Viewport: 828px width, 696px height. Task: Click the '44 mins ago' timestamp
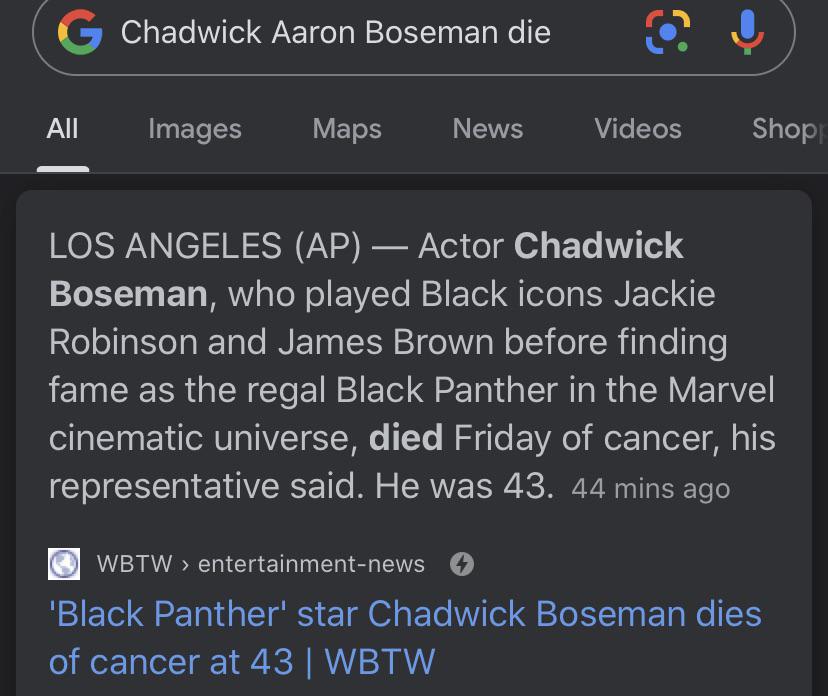[650, 489]
